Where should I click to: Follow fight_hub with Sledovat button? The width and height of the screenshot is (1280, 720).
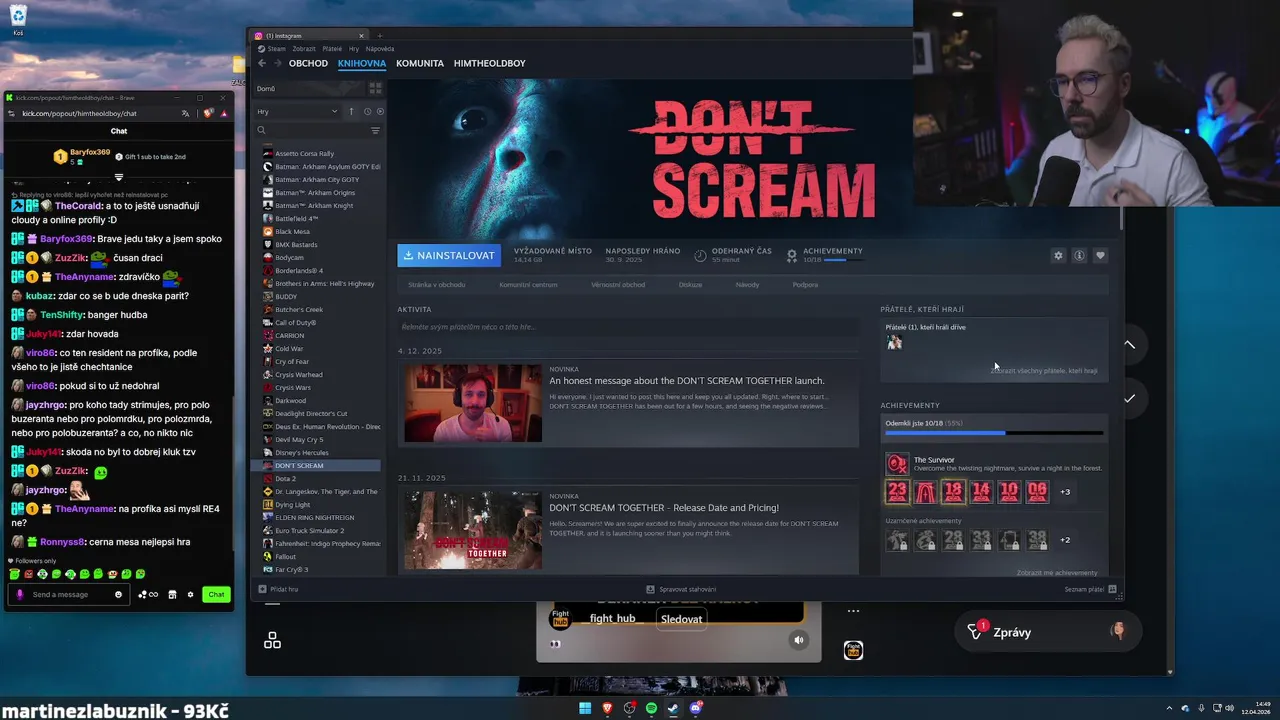point(681,619)
